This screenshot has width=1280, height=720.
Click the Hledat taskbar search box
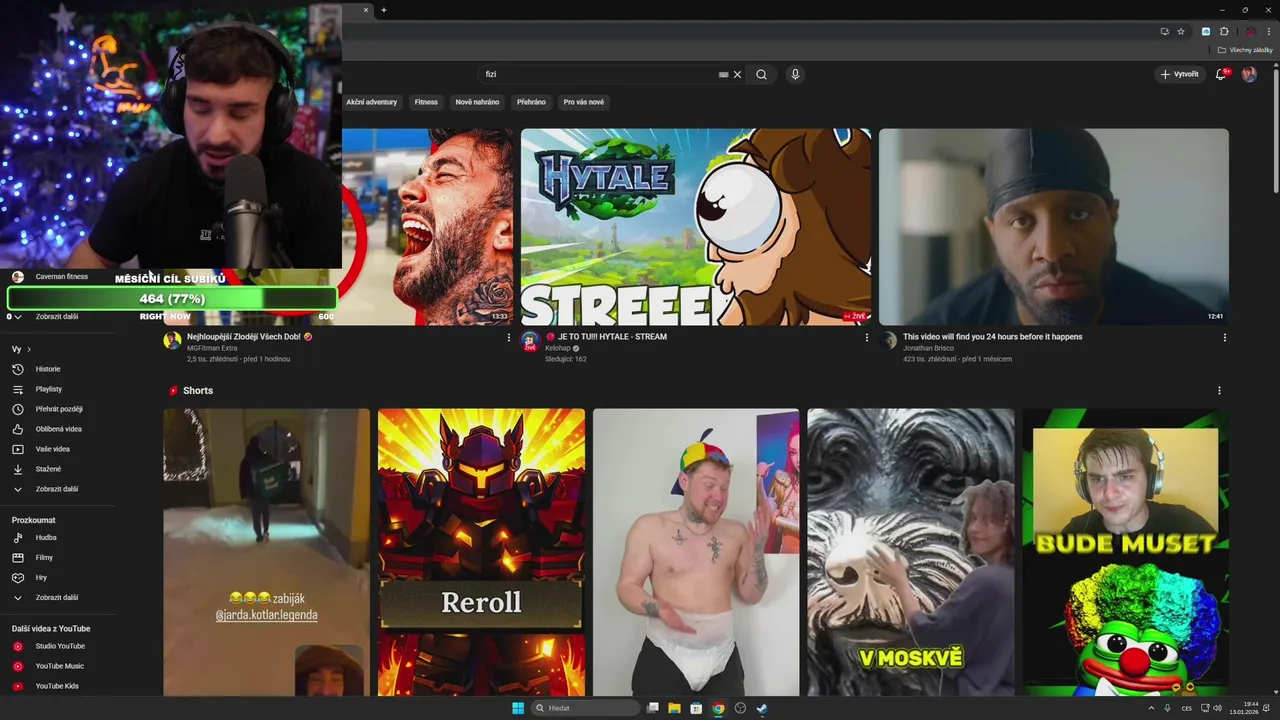point(586,708)
